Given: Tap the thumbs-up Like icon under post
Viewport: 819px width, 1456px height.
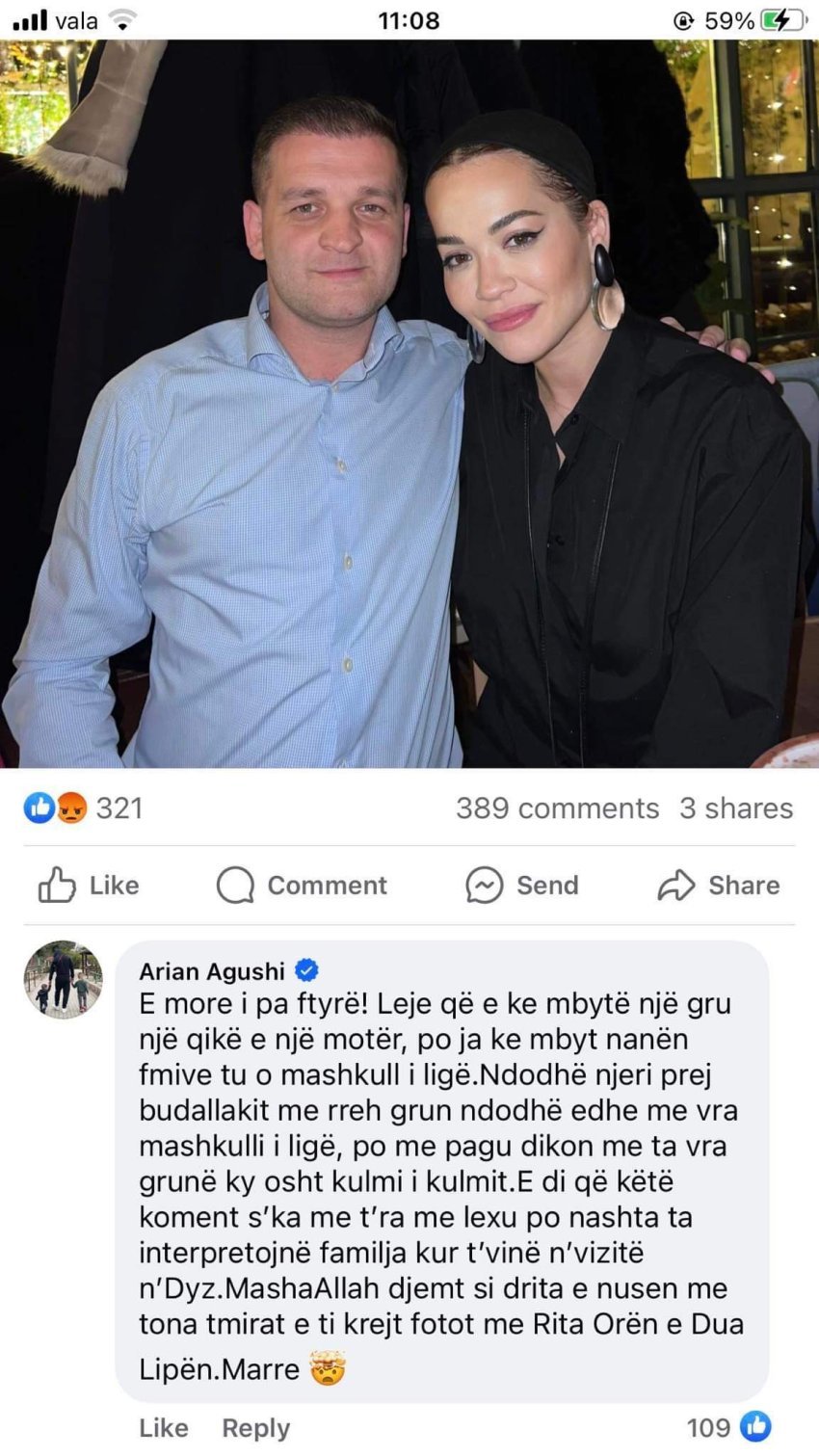Looking at the screenshot, I should click(x=57, y=885).
